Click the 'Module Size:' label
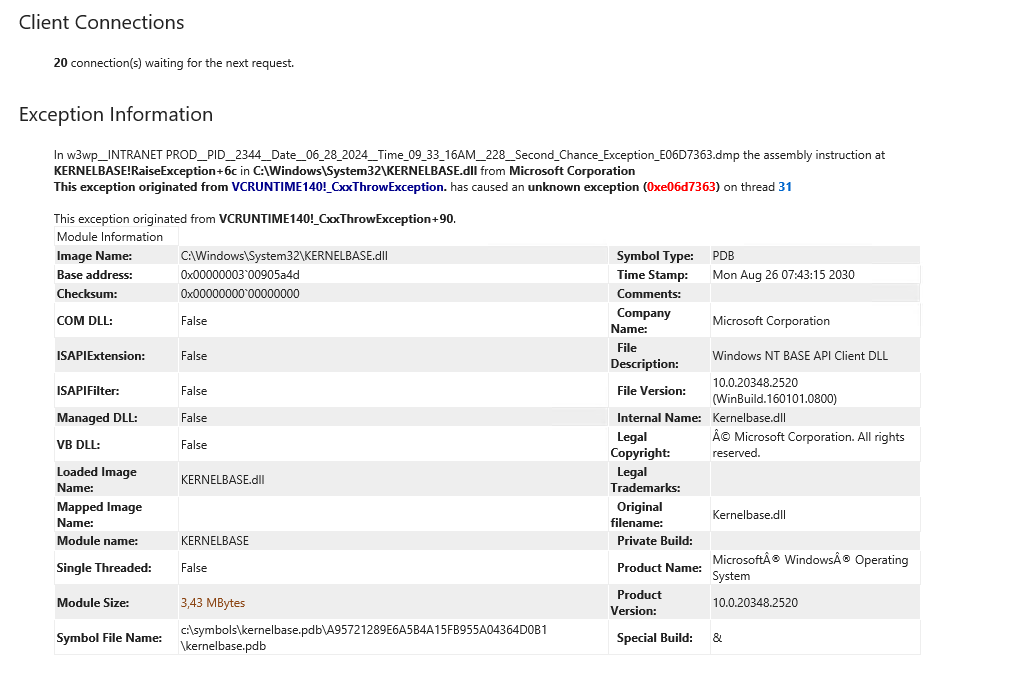Viewport: 1016px width, 683px height. (x=93, y=603)
